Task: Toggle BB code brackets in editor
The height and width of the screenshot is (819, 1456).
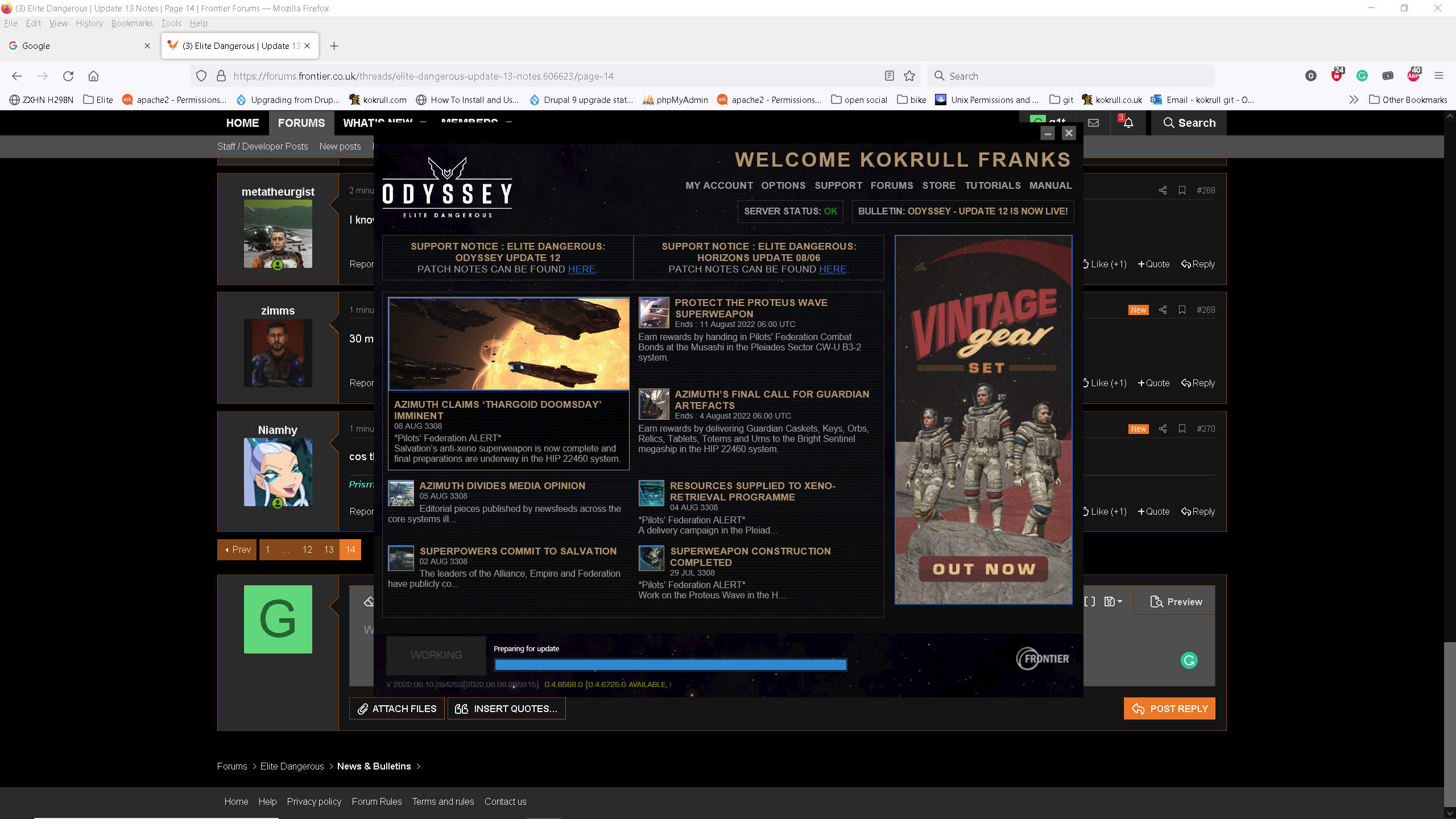Action: (x=1090, y=602)
